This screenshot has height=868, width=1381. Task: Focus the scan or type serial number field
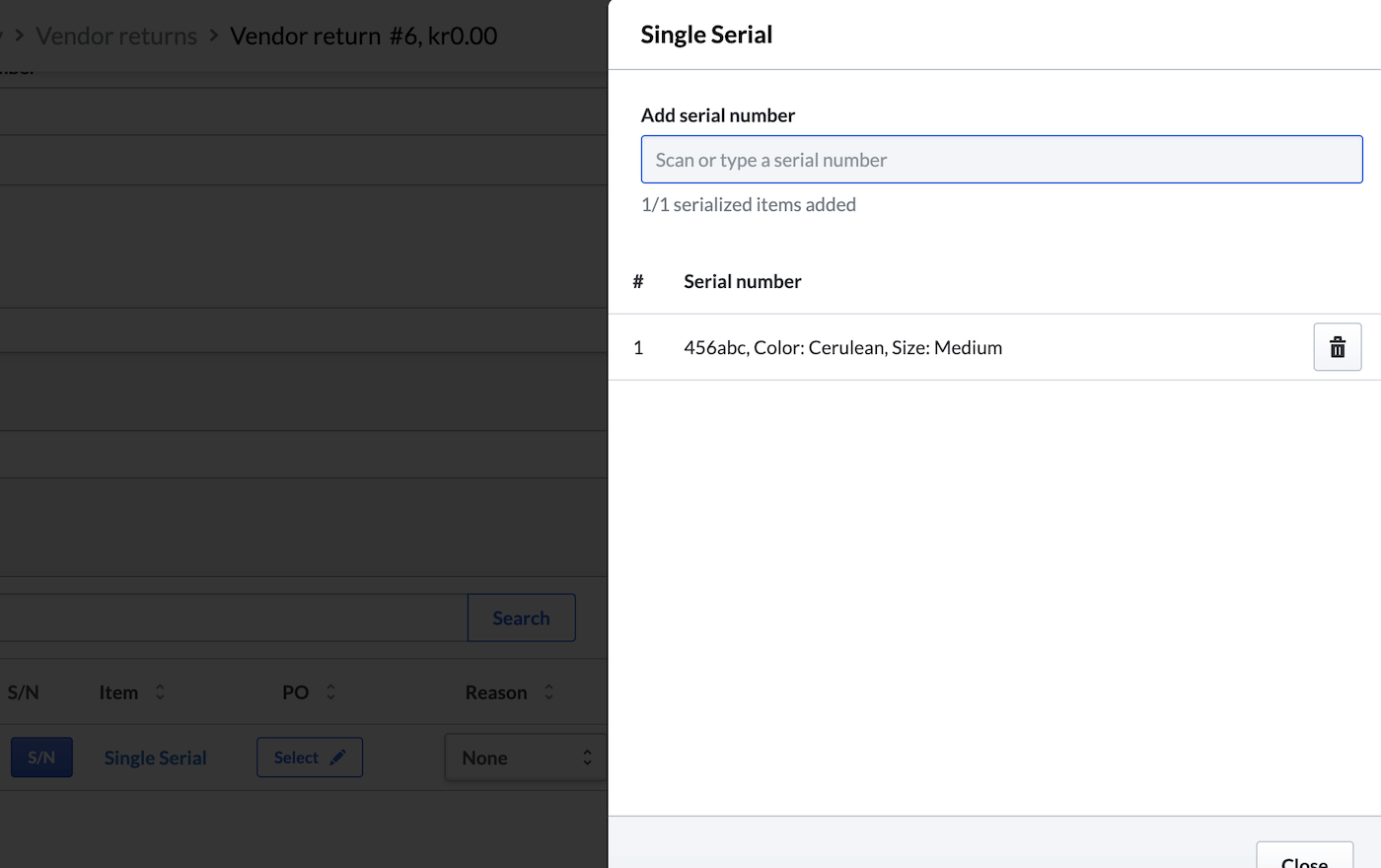coord(1001,159)
